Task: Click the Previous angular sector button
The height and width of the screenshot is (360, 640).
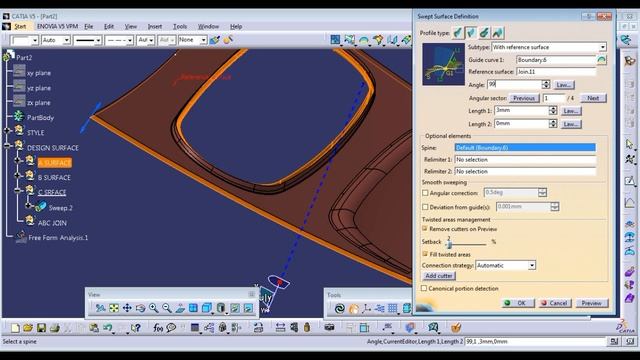Action: (x=524, y=98)
